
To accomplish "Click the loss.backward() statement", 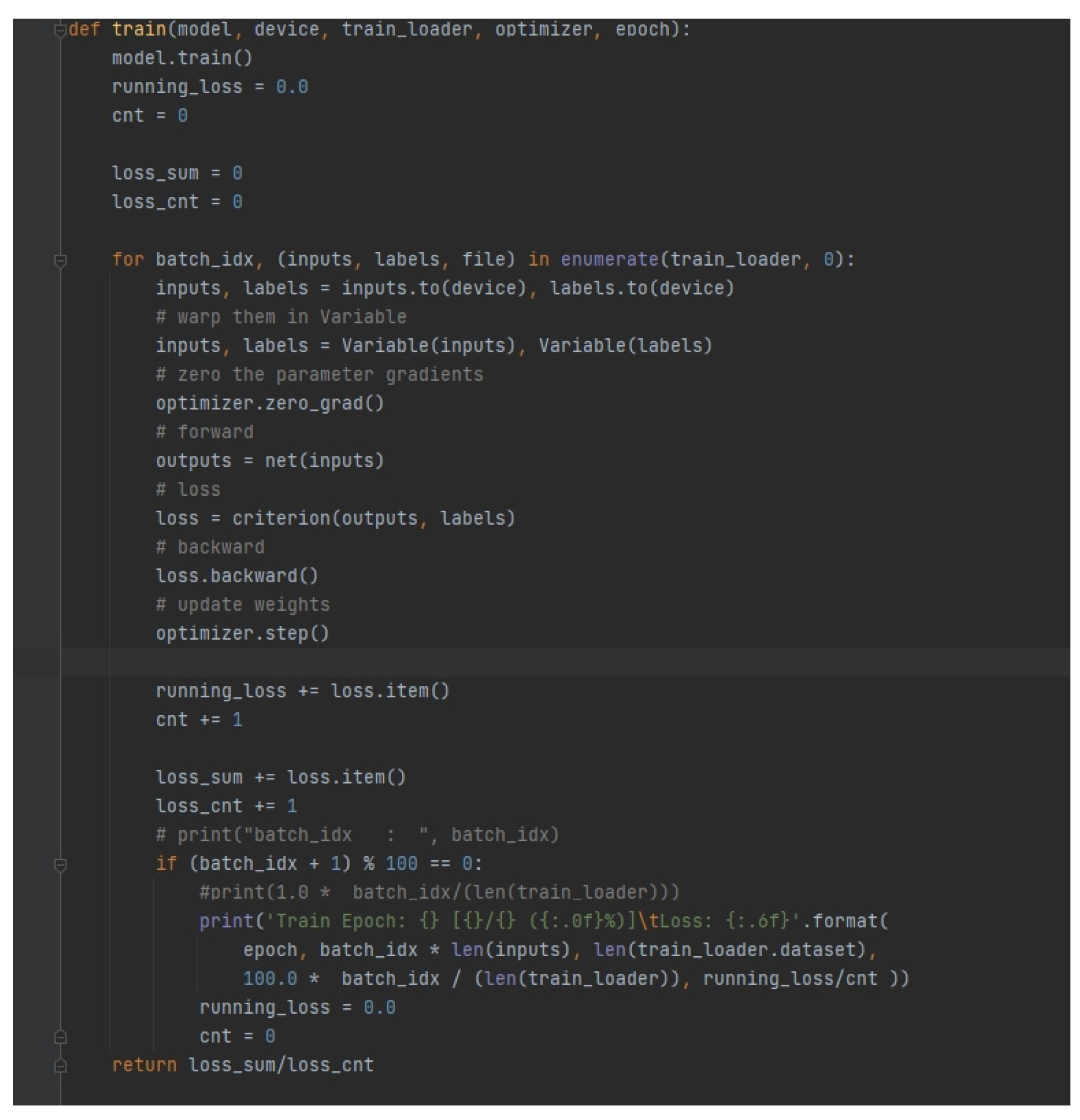I will click(x=237, y=576).
